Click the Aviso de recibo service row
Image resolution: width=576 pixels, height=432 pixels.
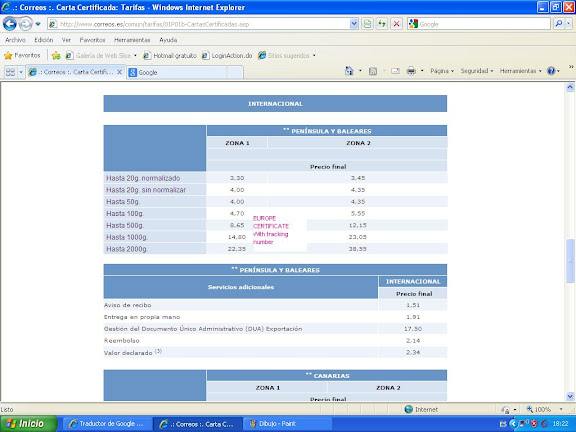tap(275, 305)
